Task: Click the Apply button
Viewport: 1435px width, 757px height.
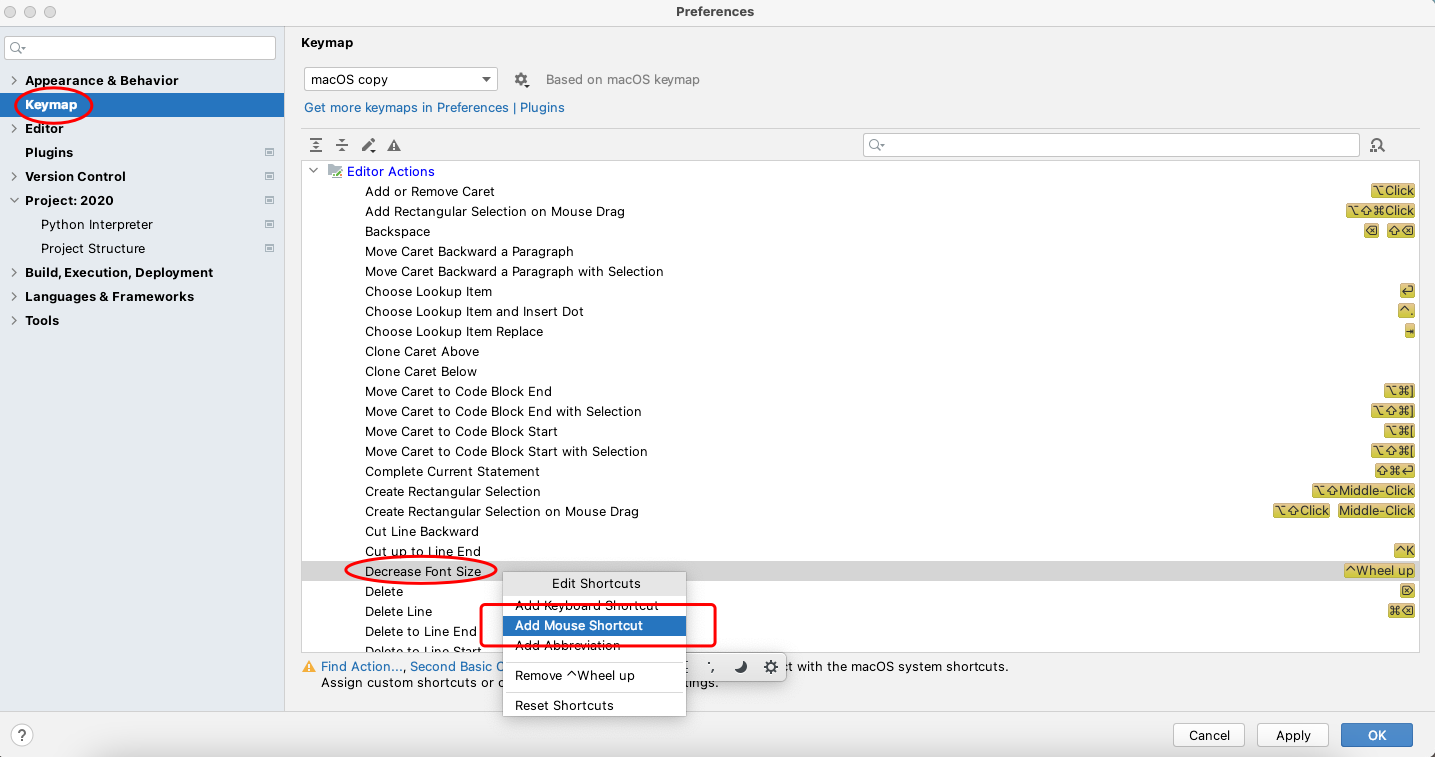Action: [1293, 735]
